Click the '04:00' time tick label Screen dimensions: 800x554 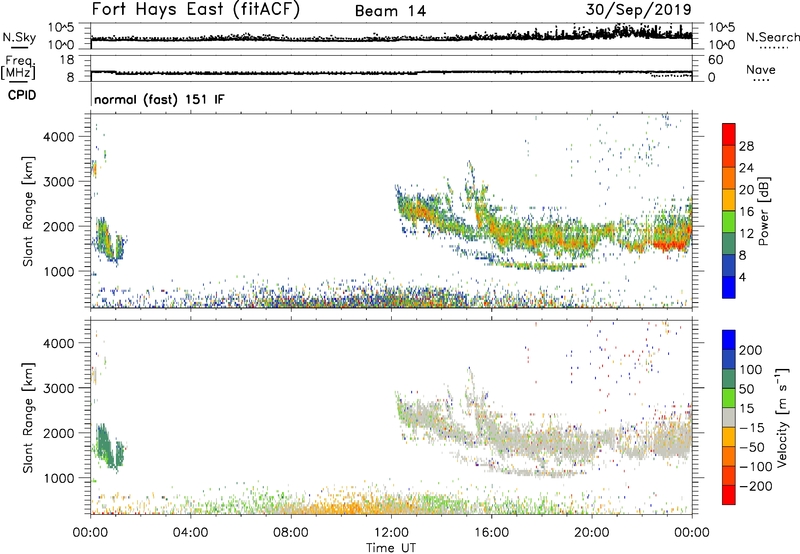click(191, 533)
